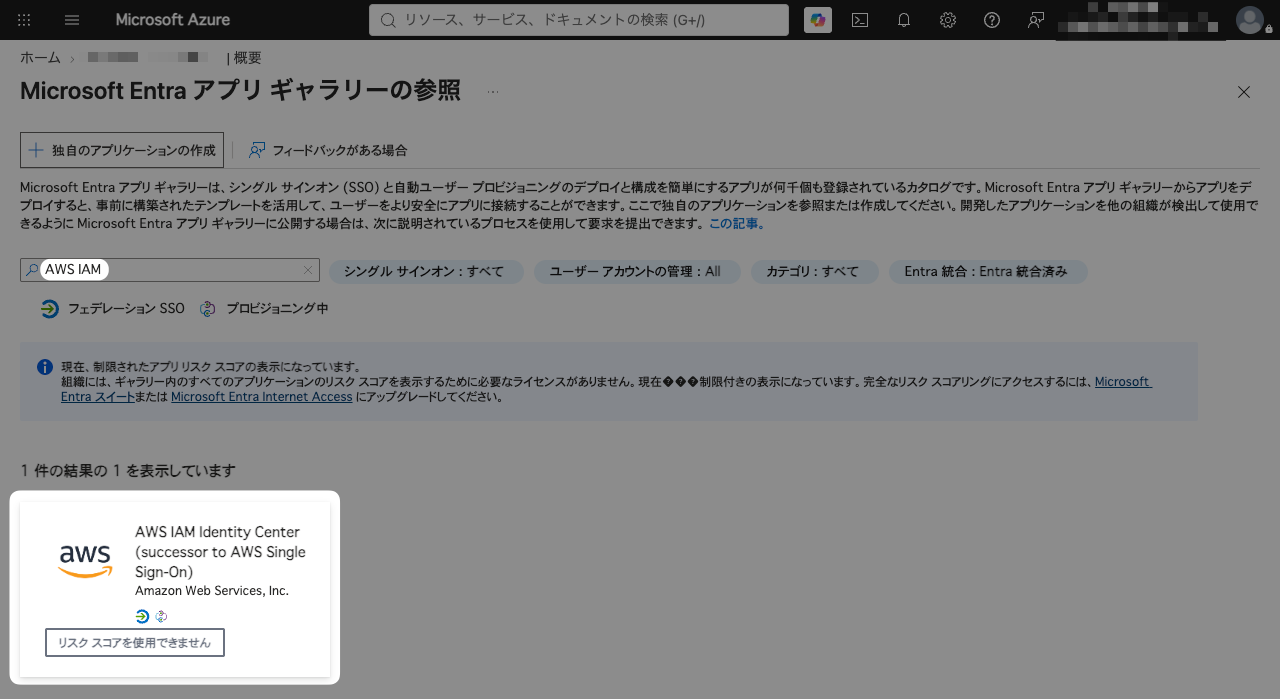Click the ホーム breadcrumb
The height and width of the screenshot is (699, 1280).
tap(40, 58)
